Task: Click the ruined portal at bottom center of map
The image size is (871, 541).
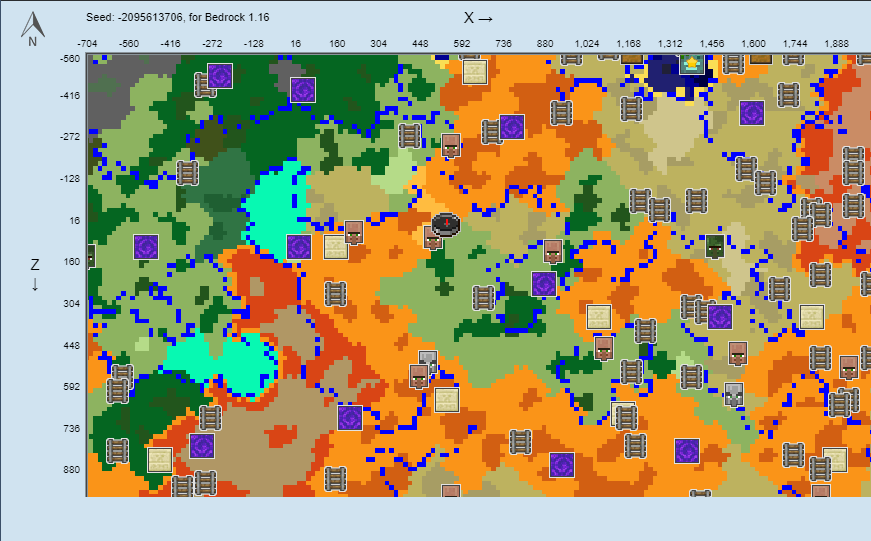Action: click(x=562, y=465)
